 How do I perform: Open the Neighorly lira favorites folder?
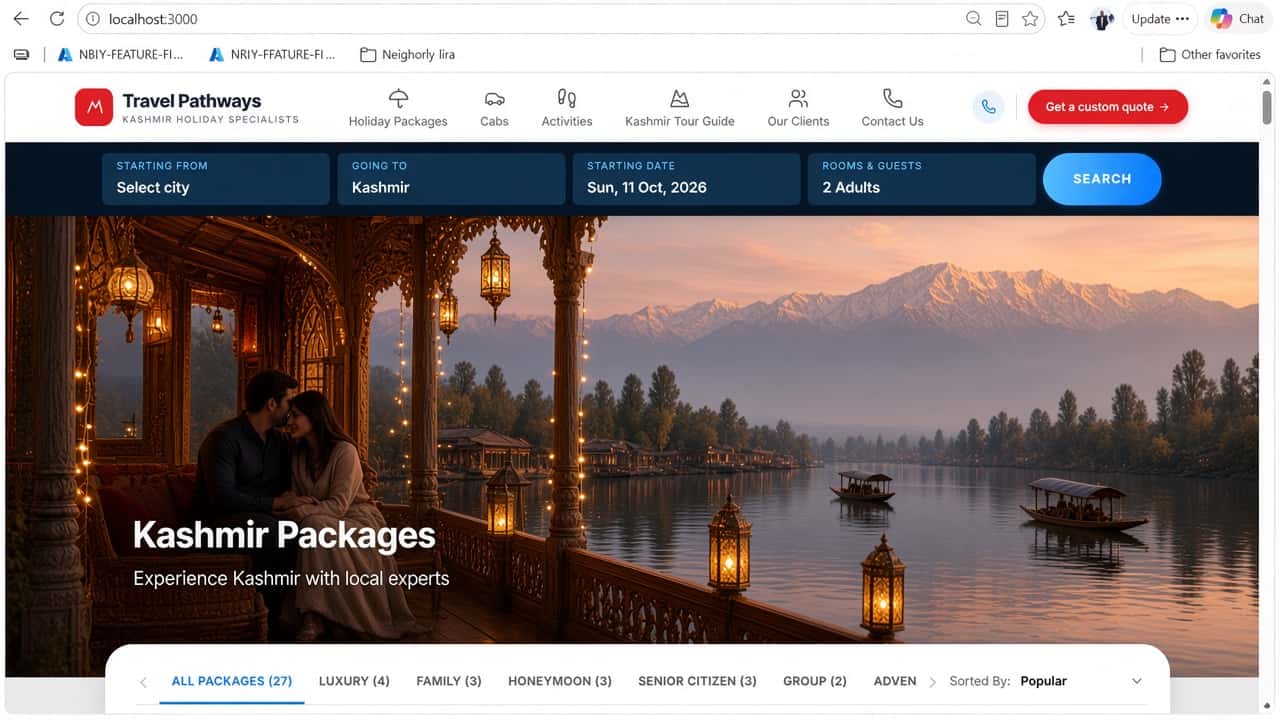click(407, 55)
